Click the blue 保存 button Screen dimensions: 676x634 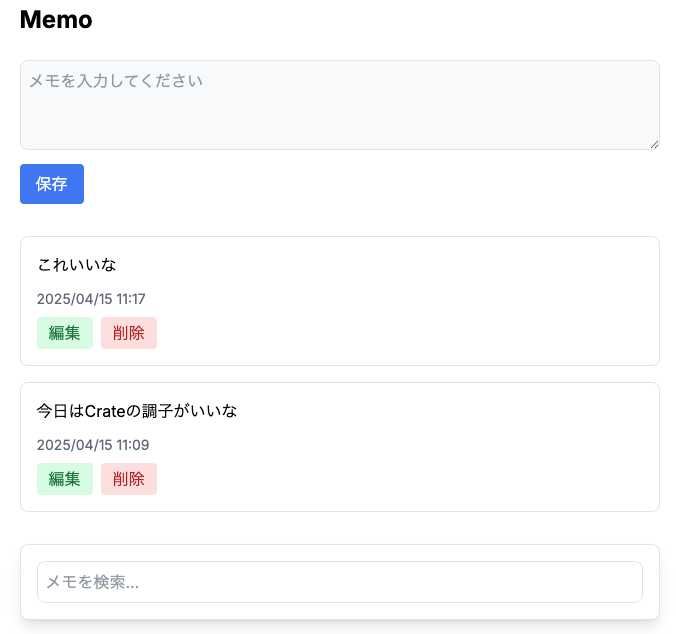(x=52, y=184)
